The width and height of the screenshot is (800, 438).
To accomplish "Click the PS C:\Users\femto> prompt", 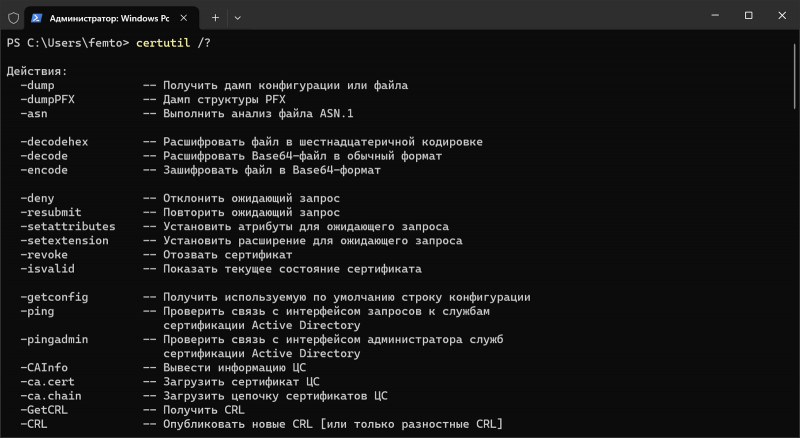I will coord(68,43).
